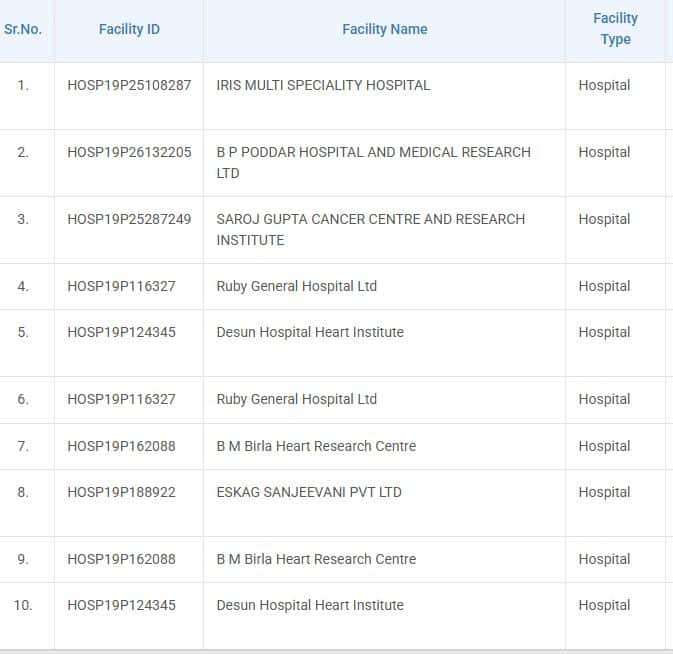673x654 pixels.
Task: Click SAROJ GUPTA CANCER CENTRE entry
Action: (x=370, y=230)
